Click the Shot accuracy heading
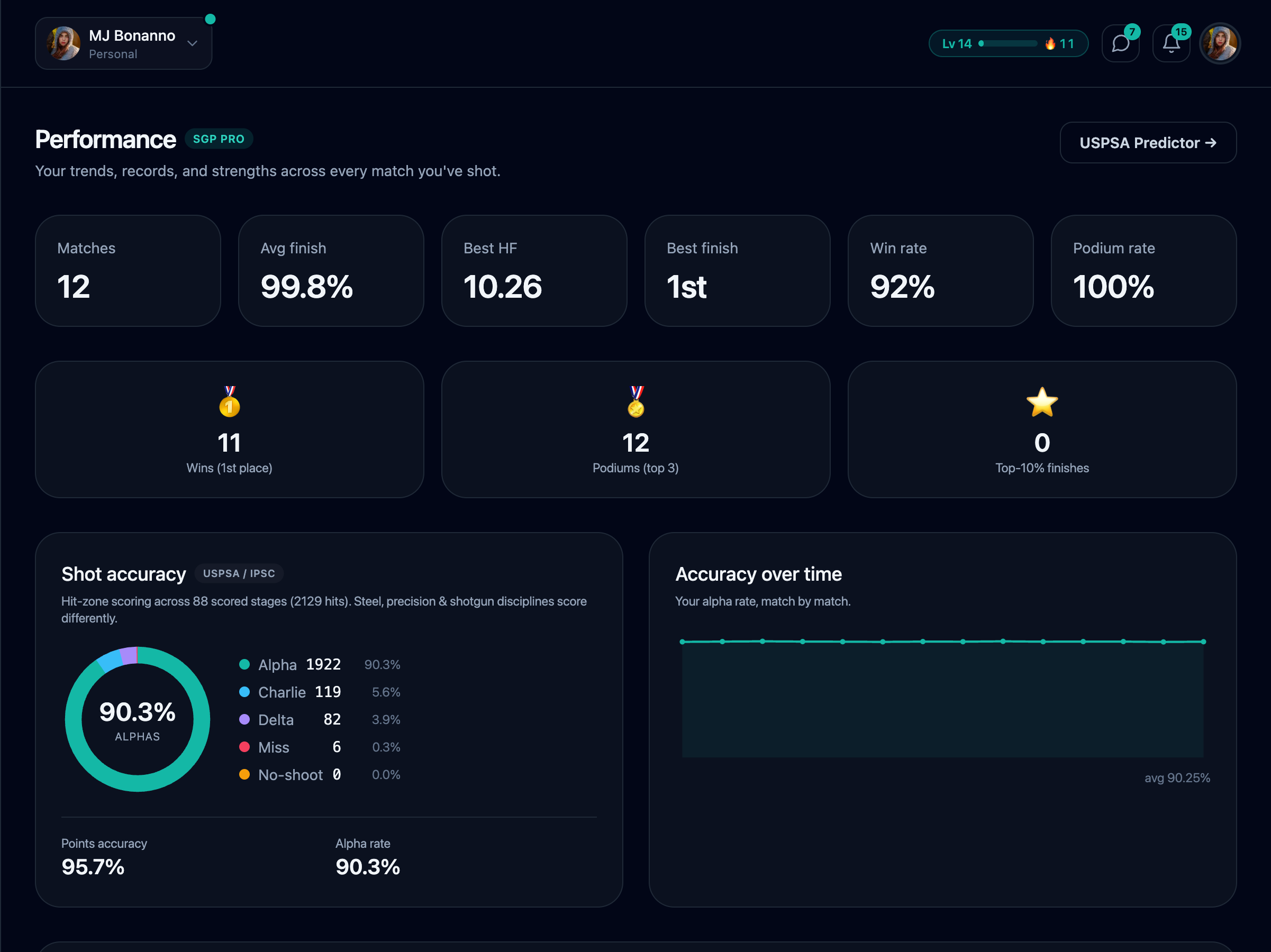 123,574
